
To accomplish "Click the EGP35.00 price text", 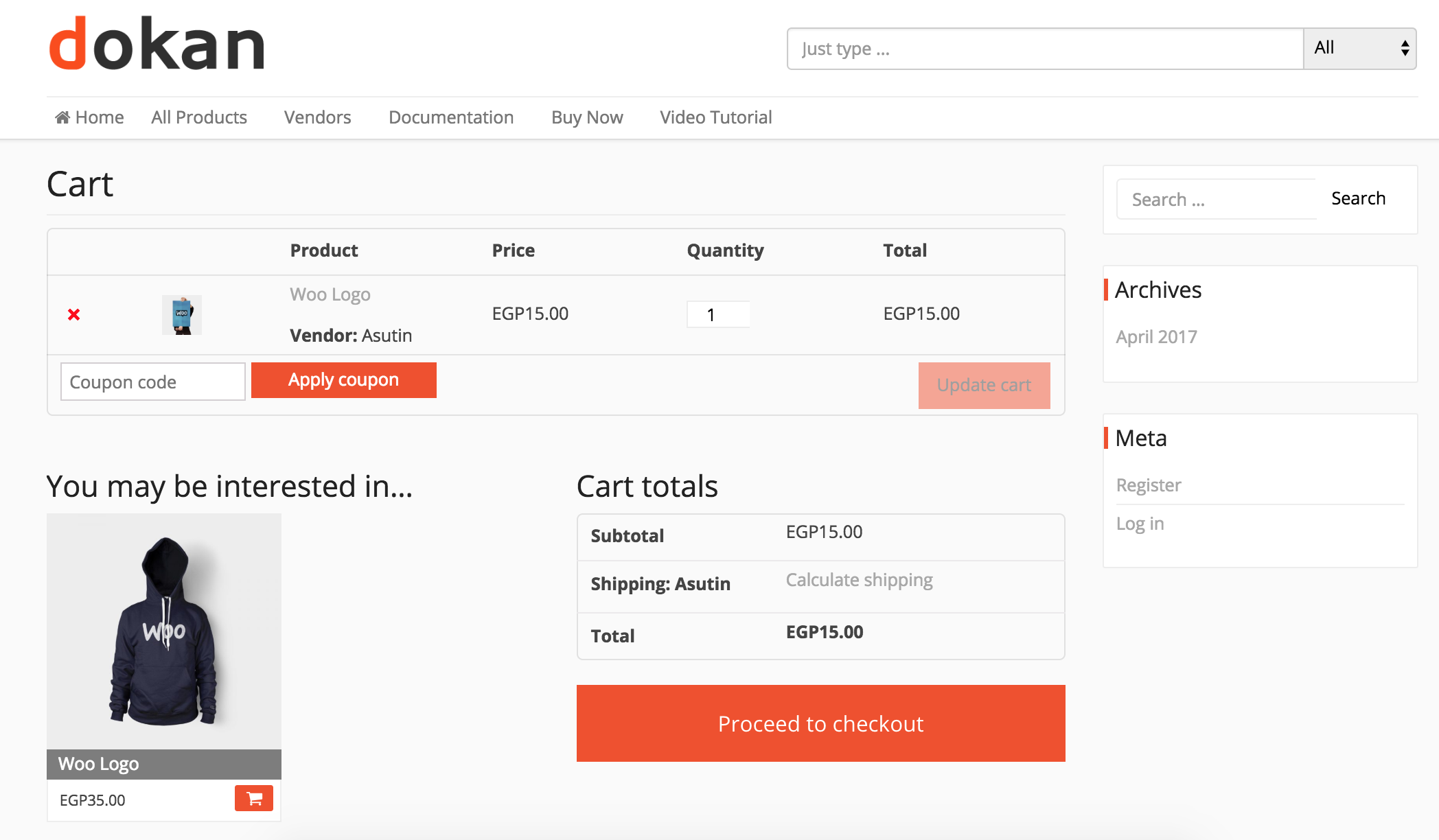I will tap(92, 800).
